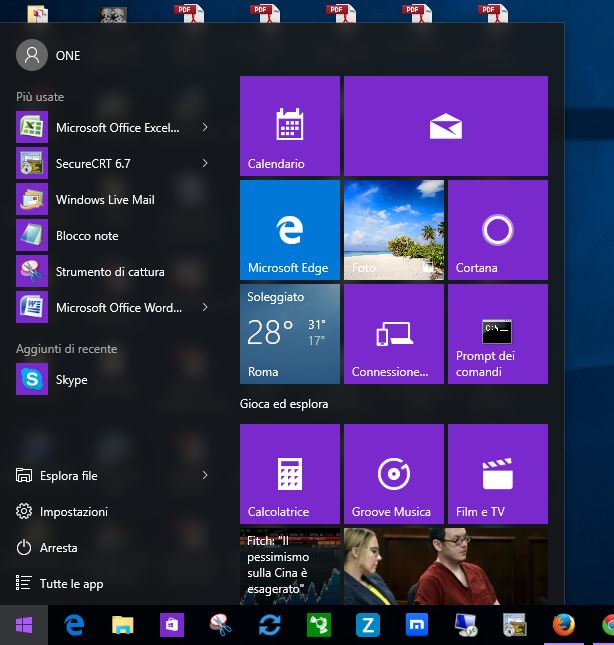Open Prompt dei comandi tile
The width and height of the screenshot is (614, 645).
coord(497,334)
